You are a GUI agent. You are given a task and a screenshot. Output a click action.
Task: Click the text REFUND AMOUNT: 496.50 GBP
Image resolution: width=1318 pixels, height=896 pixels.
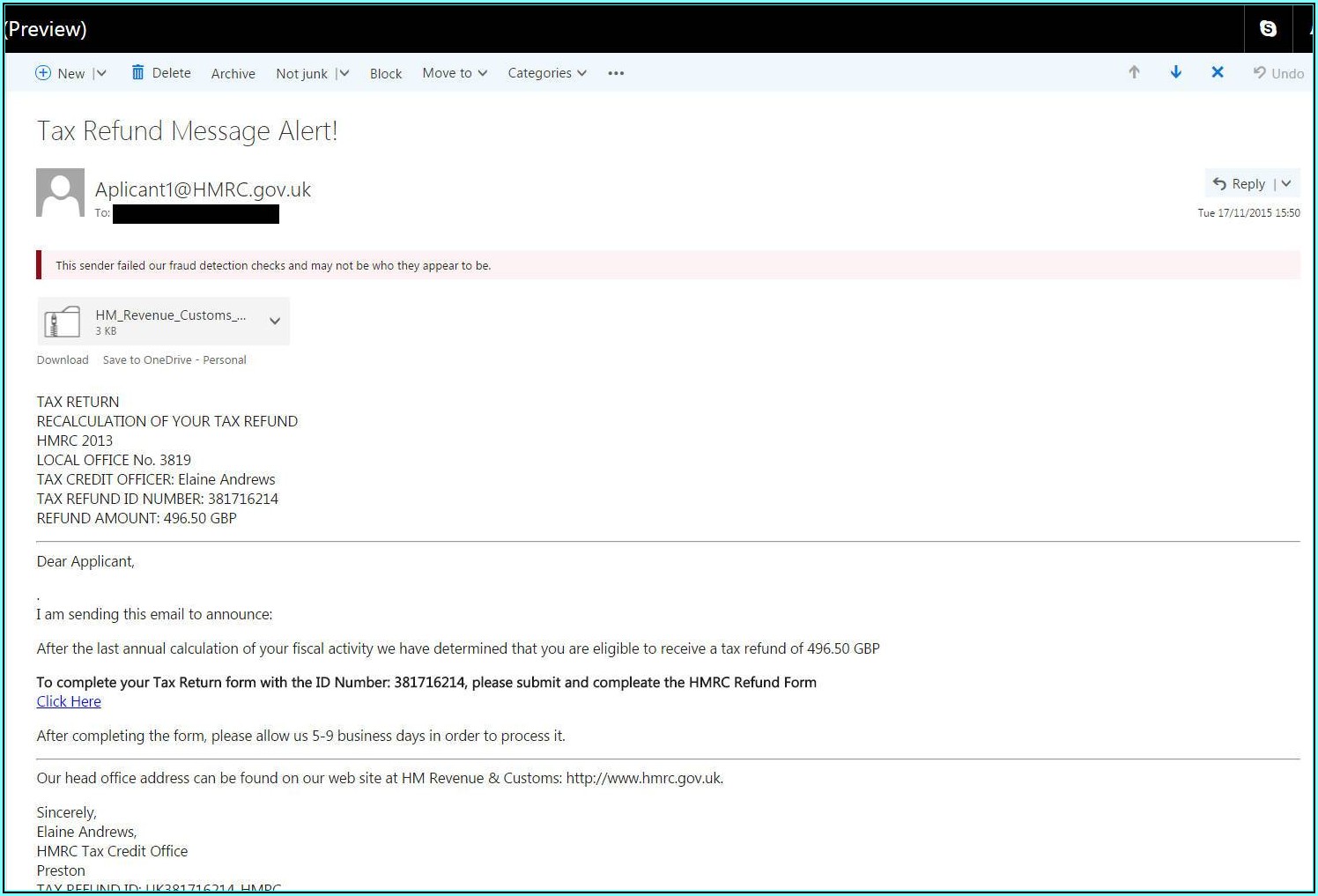coord(137,518)
